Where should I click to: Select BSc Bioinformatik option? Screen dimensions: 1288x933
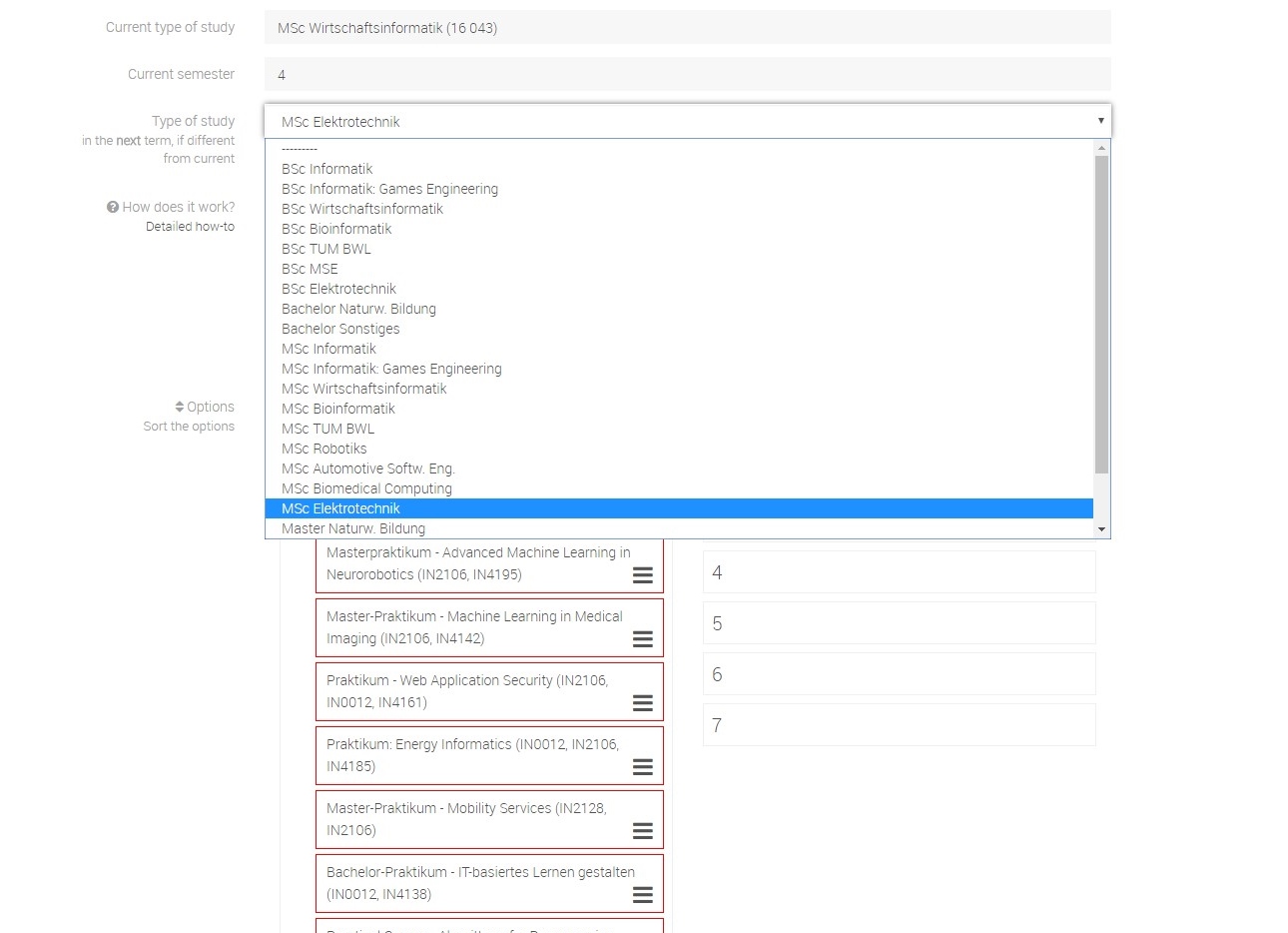[679, 229]
